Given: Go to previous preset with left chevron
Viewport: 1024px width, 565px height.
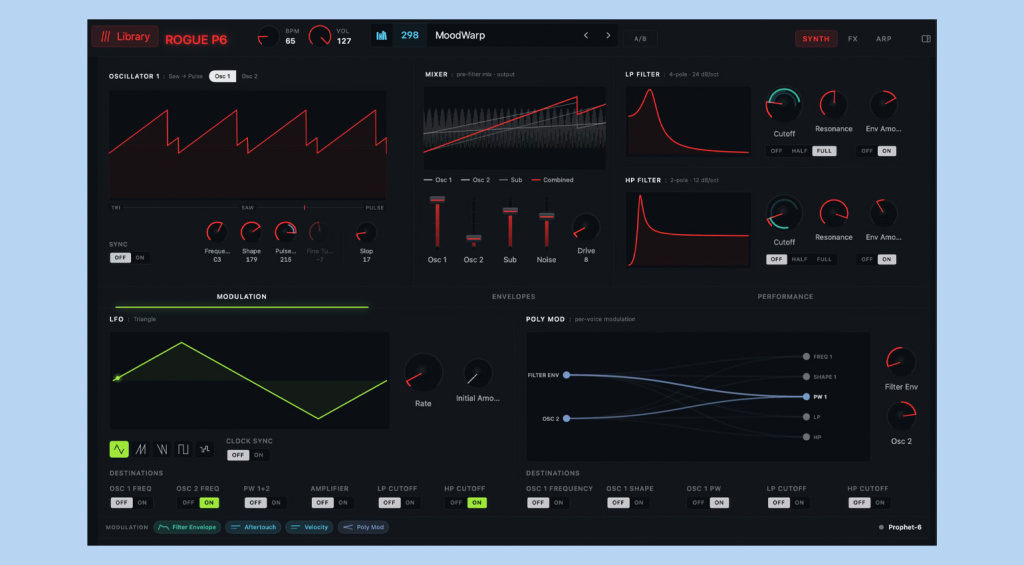Looking at the screenshot, I should [x=586, y=35].
